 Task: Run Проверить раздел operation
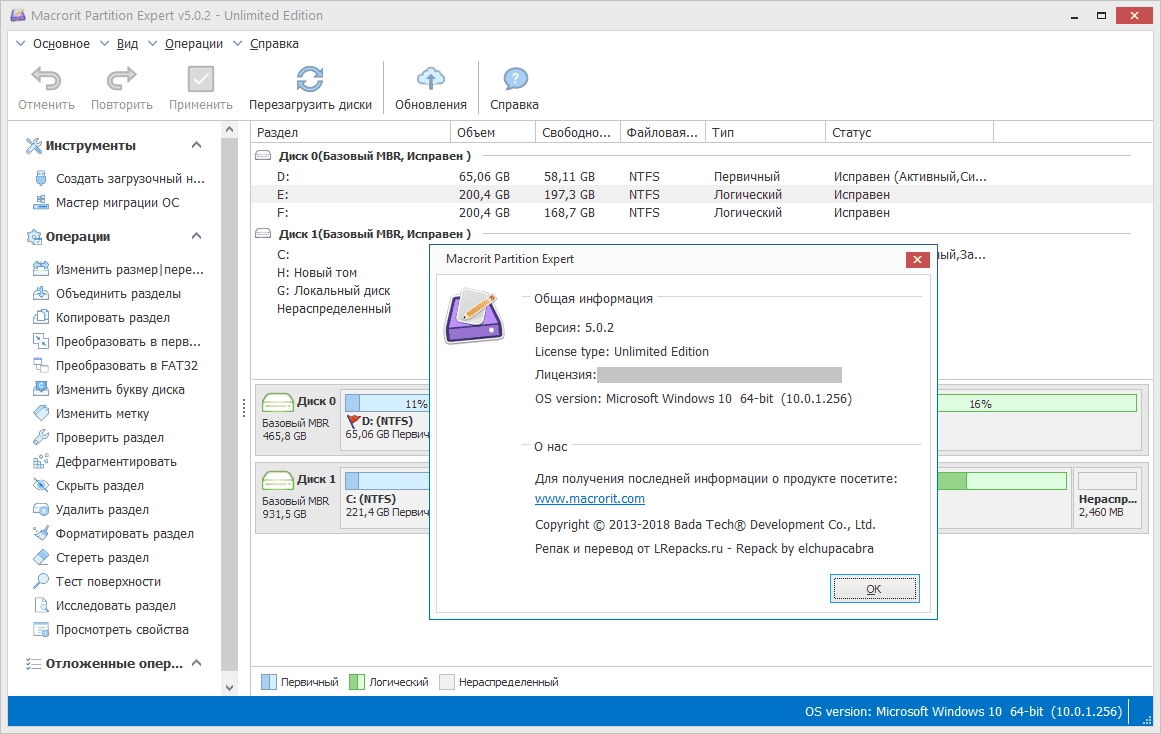(x=99, y=438)
